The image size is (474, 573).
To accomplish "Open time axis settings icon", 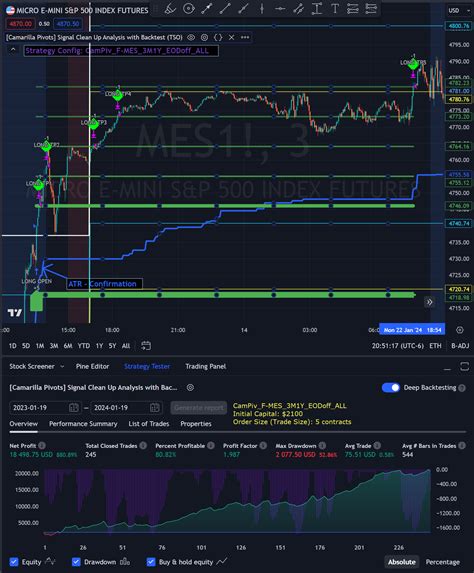I will click(x=460, y=330).
